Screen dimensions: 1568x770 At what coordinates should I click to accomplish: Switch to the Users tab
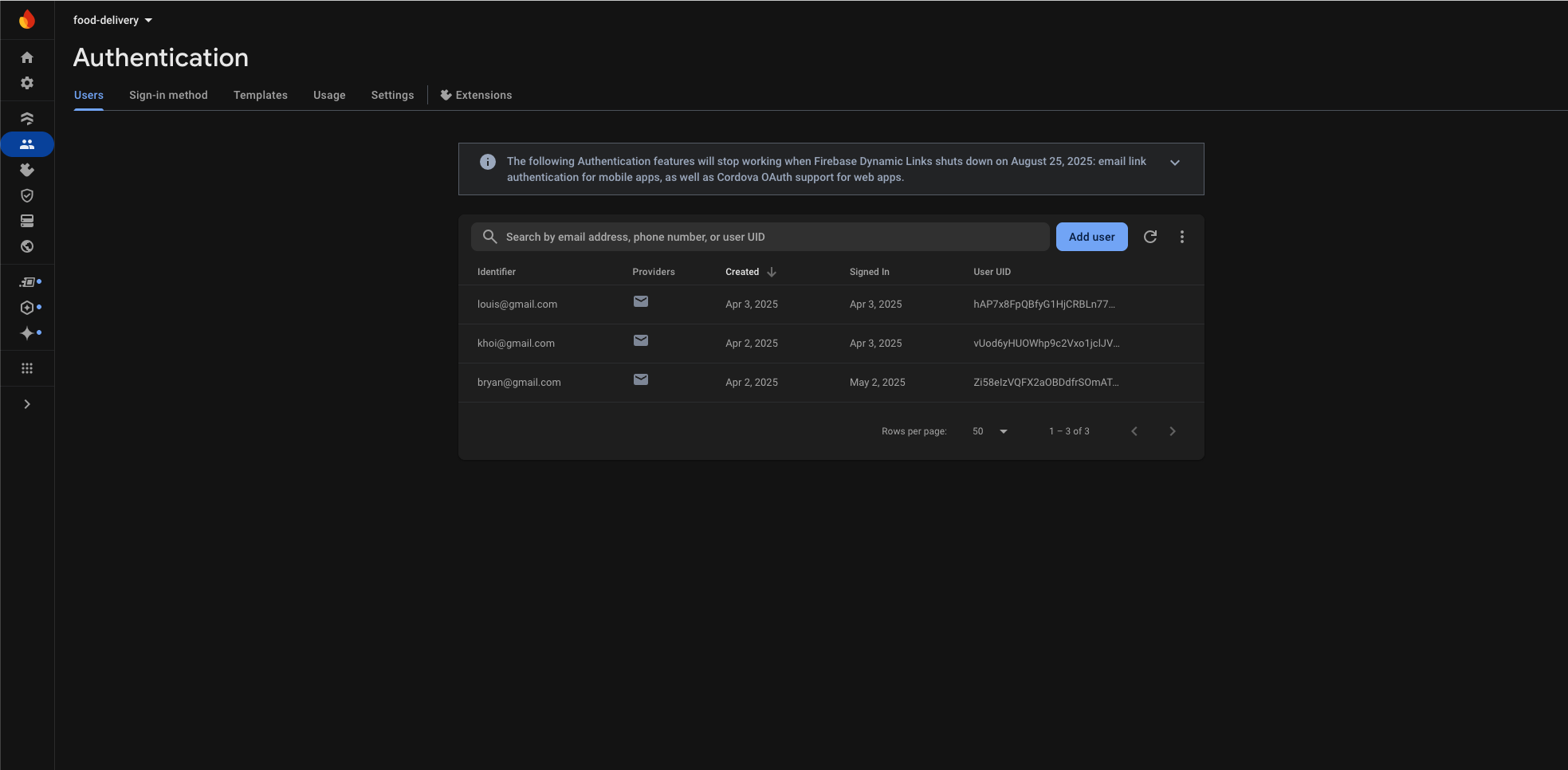point(88,95)
